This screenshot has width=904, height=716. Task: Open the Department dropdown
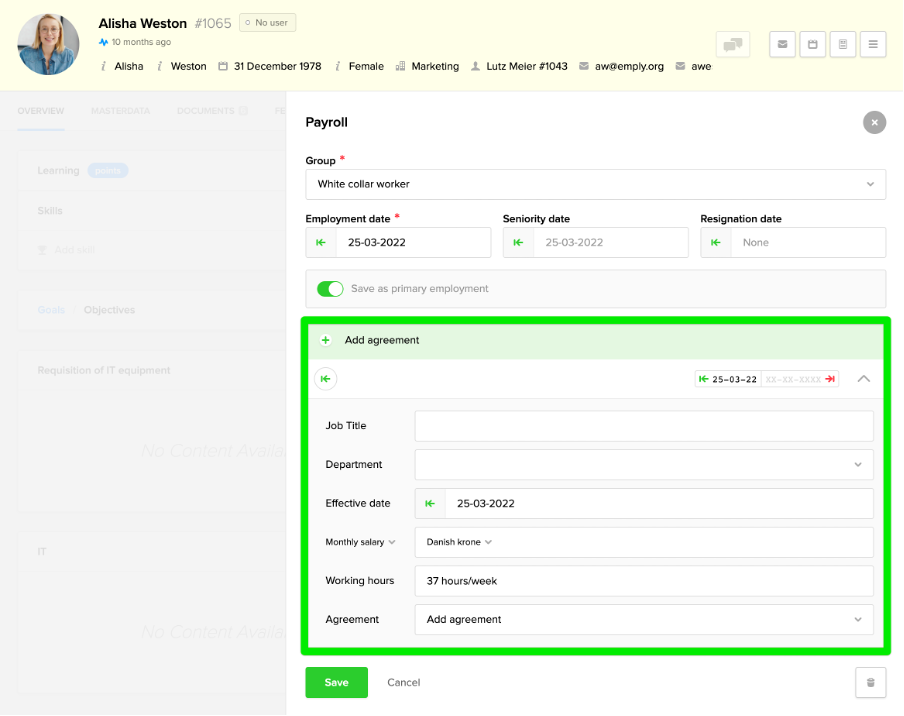643,465
